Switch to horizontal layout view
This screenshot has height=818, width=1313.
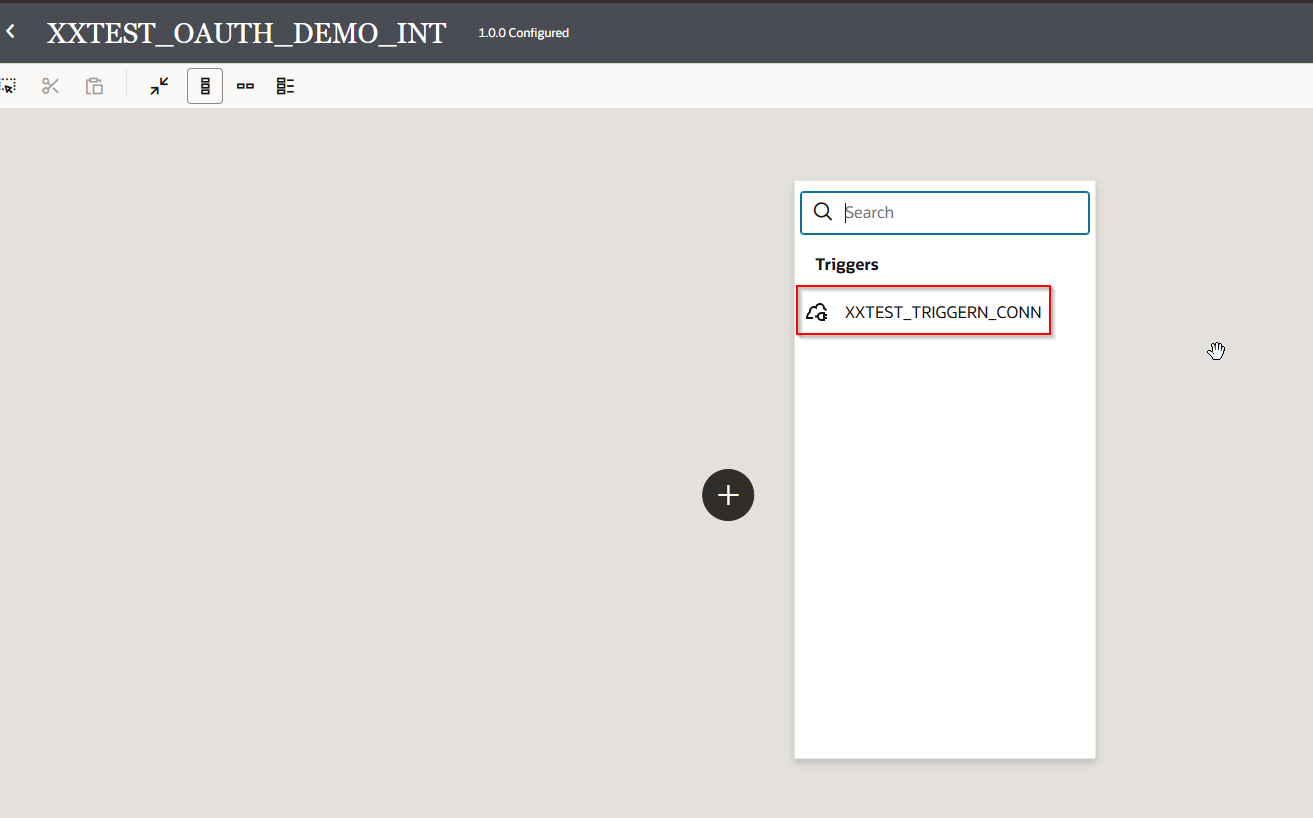[245, 86]
